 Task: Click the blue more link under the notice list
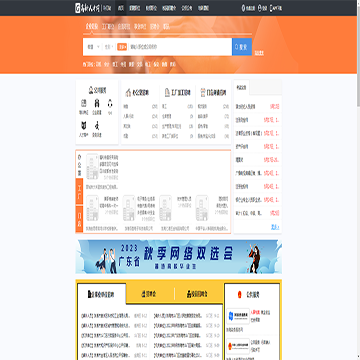click(275, 227)
